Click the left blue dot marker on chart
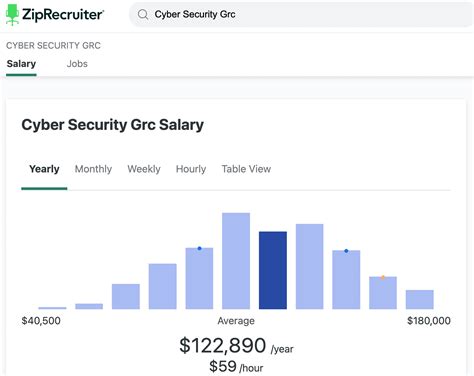 tap(199, 248)
